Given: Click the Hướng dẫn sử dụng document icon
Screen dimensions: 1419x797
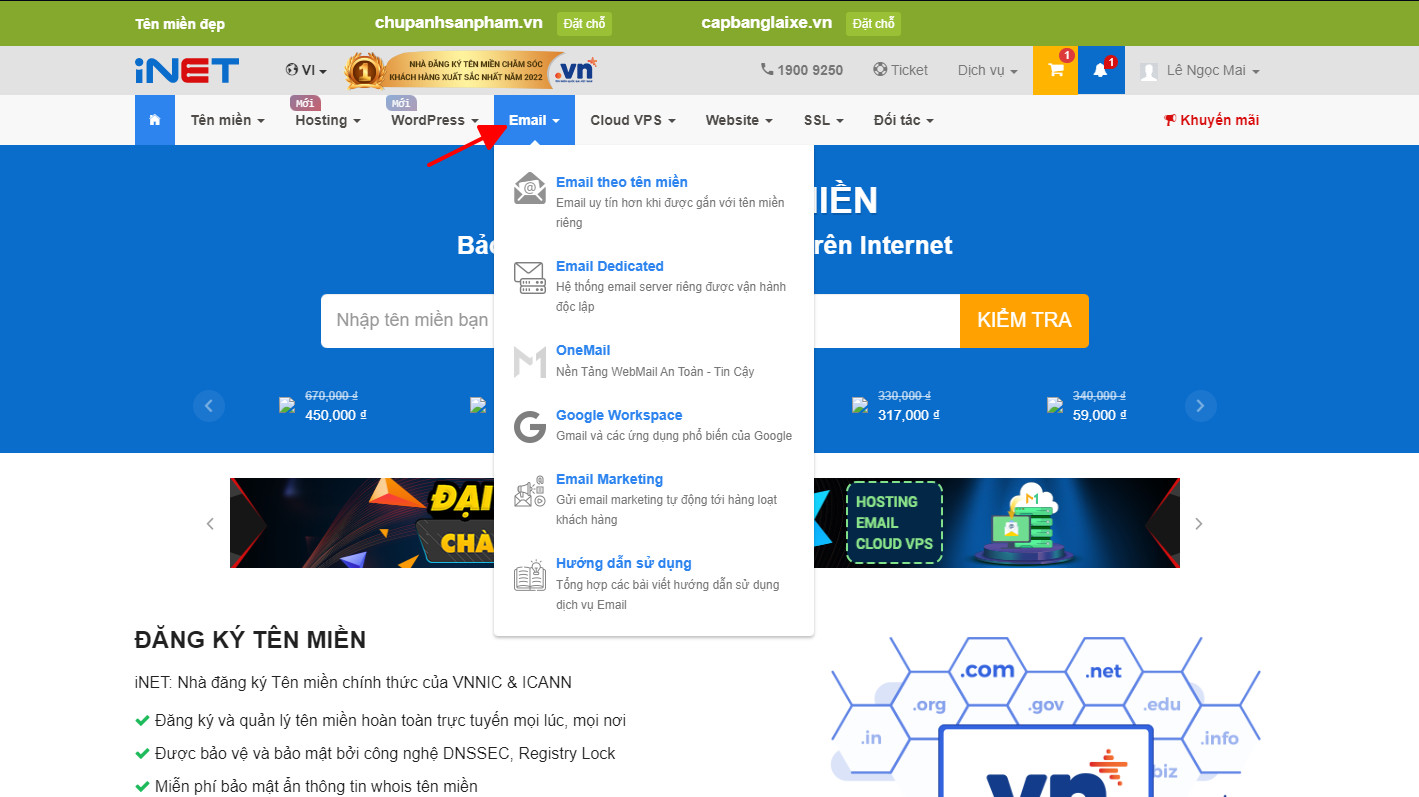Looking at the screenshot, I should click(529, 575).
